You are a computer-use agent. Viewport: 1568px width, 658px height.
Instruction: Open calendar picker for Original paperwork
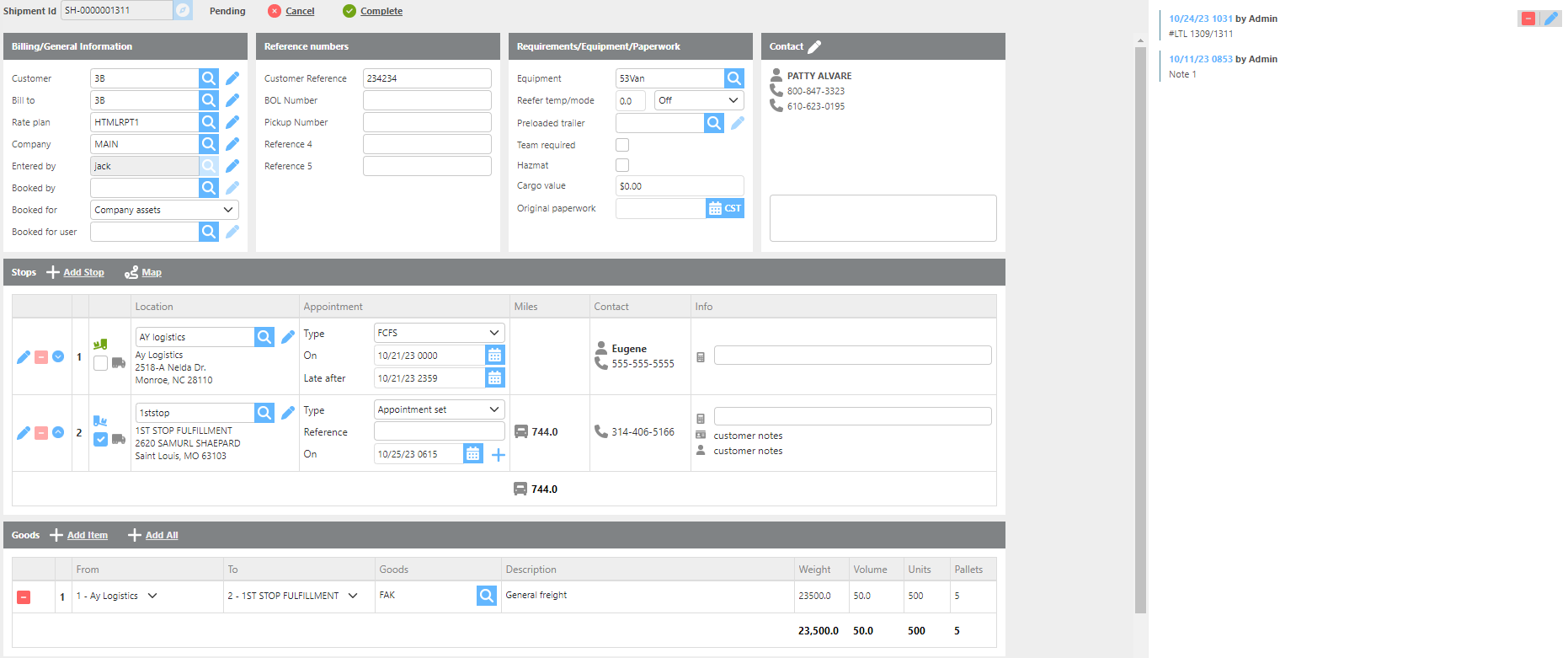[715, 208]
